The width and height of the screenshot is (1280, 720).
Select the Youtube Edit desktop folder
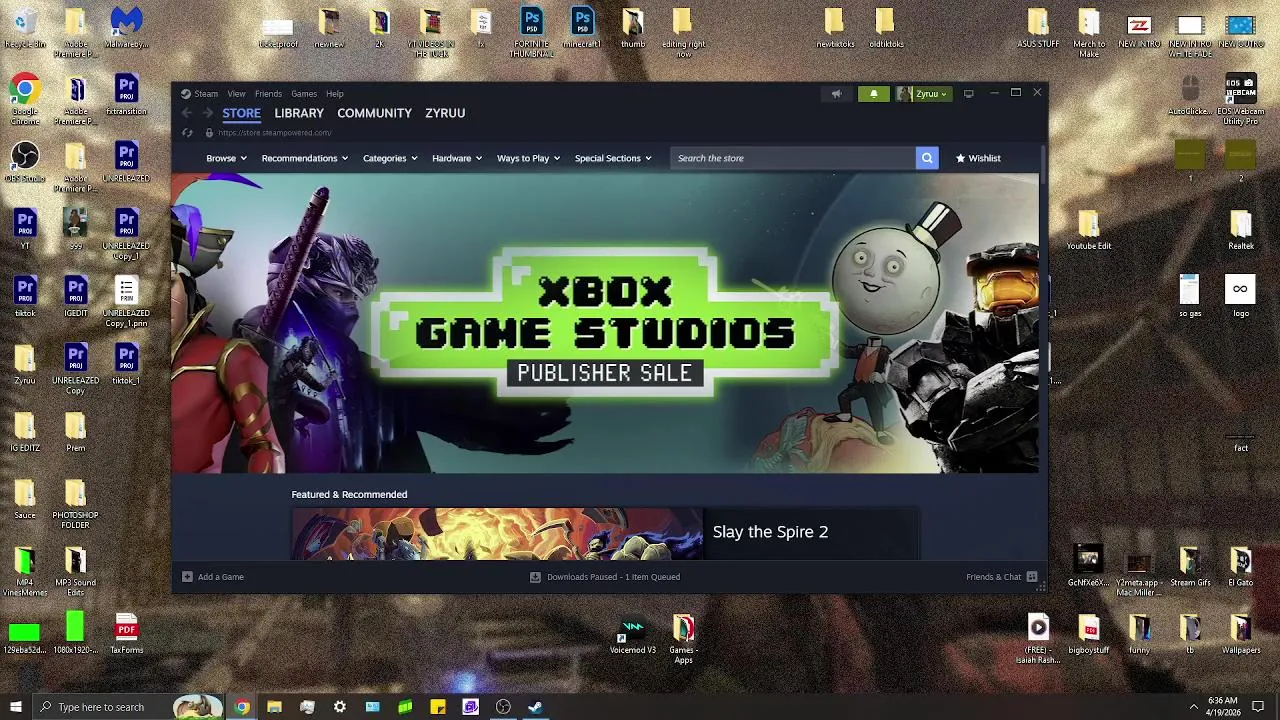(1089, 230)
